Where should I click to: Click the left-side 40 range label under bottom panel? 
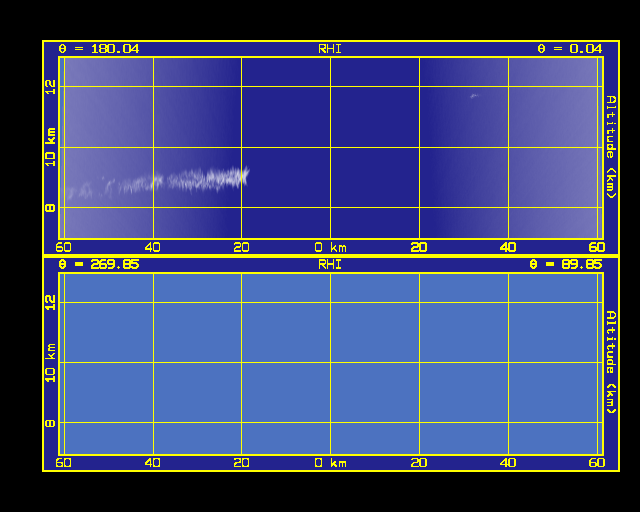click(x=153, y=463)
